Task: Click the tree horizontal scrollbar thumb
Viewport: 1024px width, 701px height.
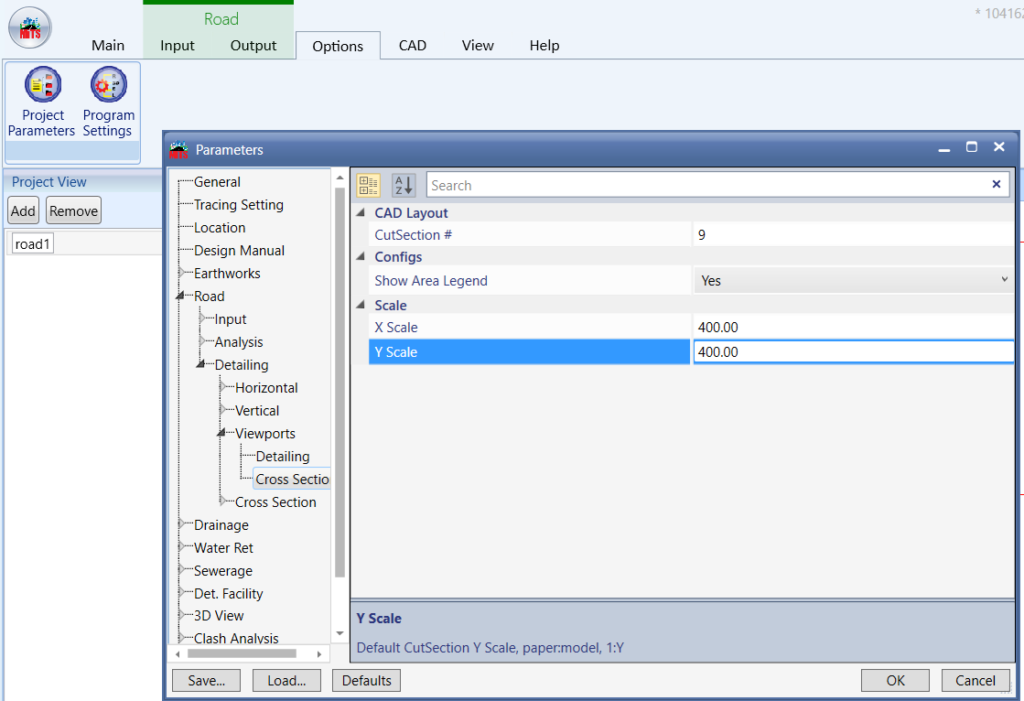Action: point(242,653)
